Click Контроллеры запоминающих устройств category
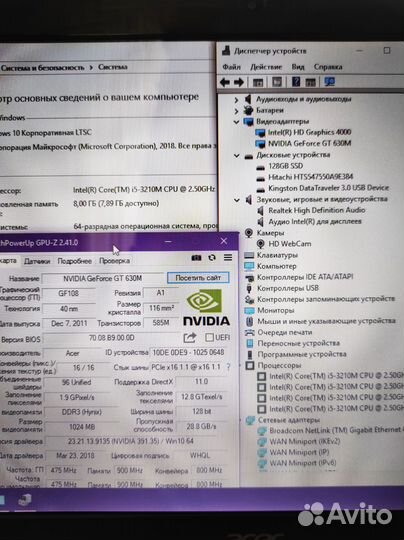This screenshot has height=540, width=404. [326, 299]
